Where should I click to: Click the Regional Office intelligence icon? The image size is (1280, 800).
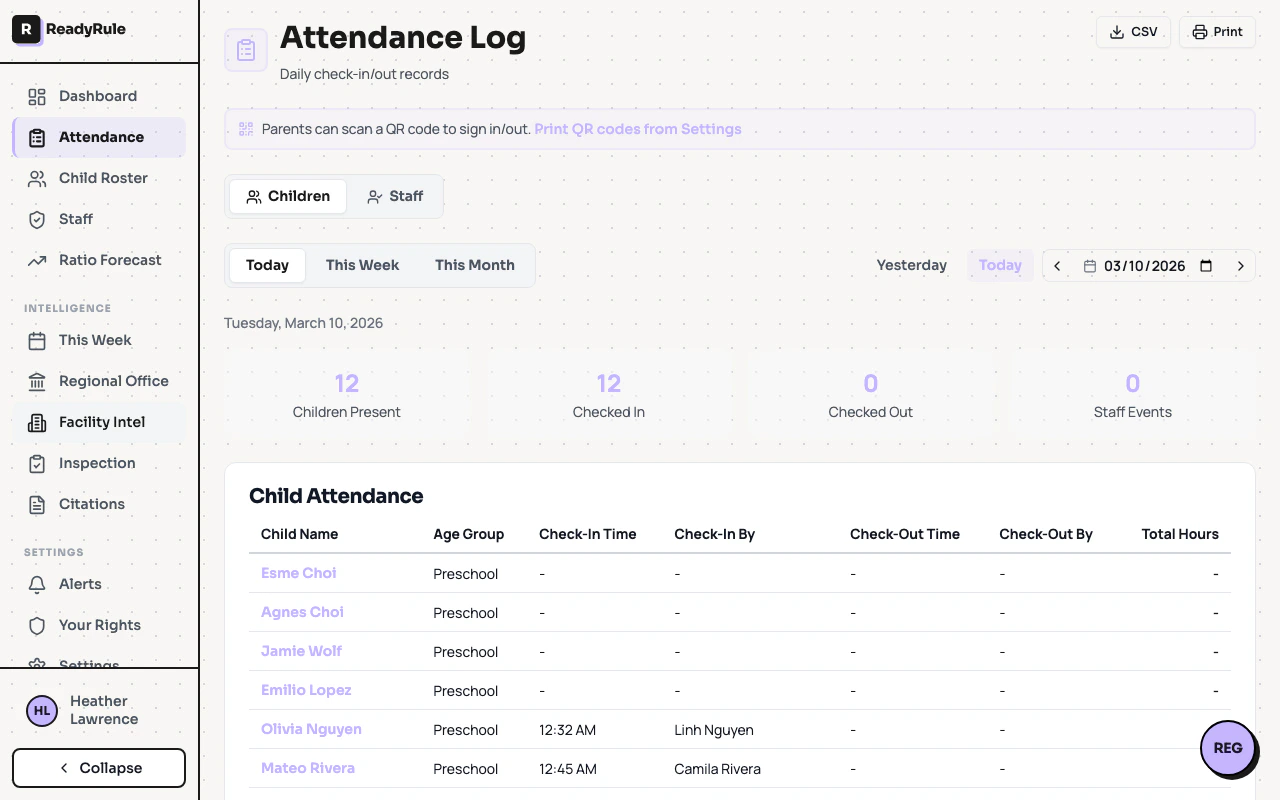[35, 381]
